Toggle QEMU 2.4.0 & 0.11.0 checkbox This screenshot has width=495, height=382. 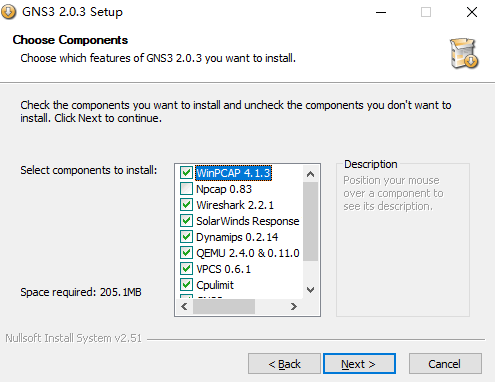tap(186, 253)
